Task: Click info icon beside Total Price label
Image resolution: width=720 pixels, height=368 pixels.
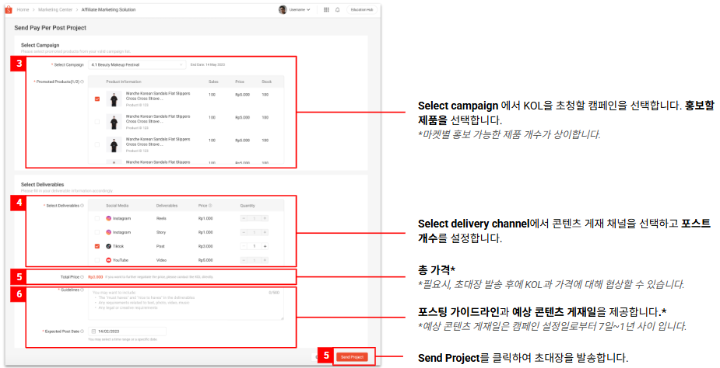Action: [82, 277]
